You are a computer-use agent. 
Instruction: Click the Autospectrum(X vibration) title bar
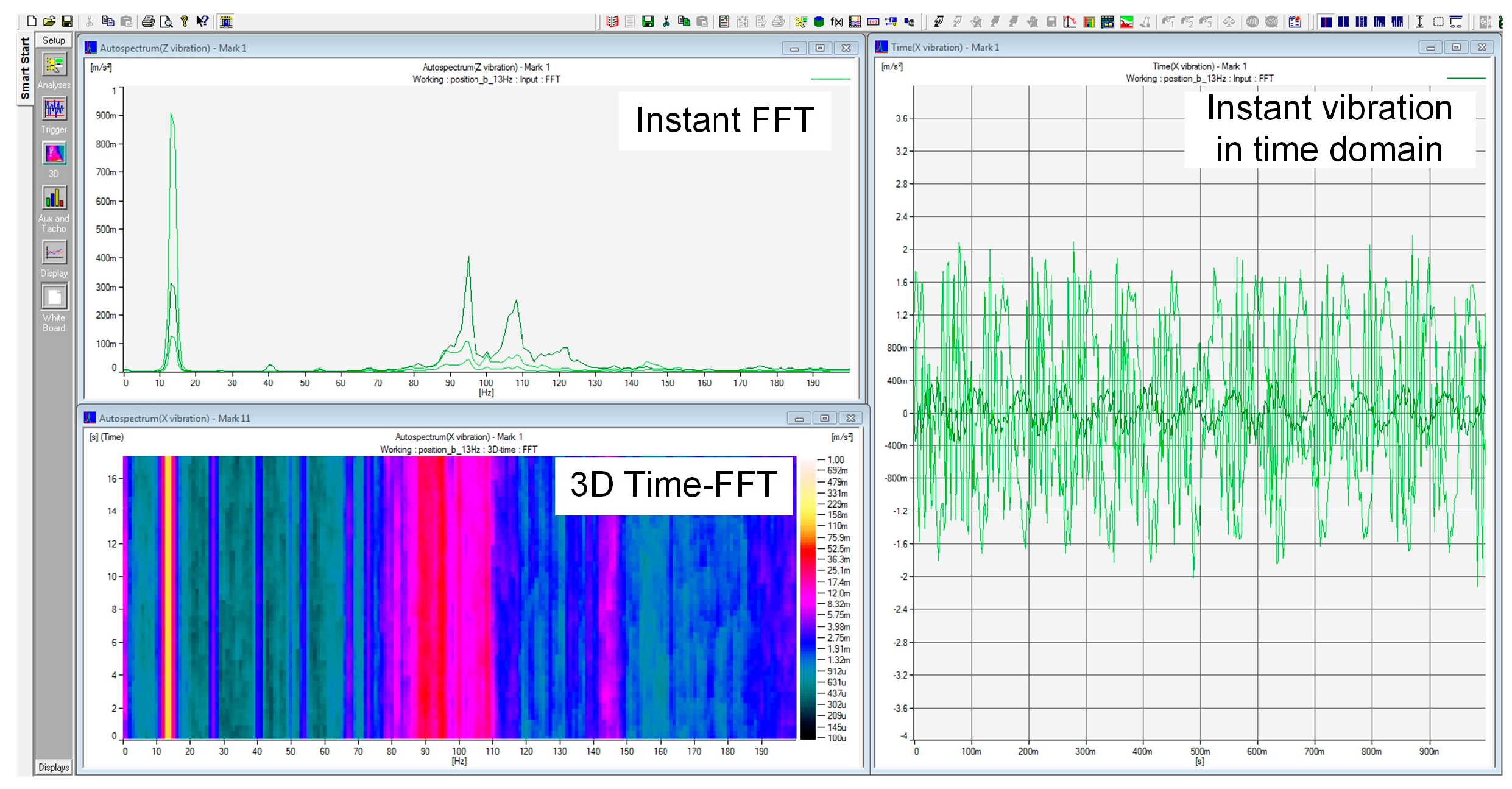point(426,418)
